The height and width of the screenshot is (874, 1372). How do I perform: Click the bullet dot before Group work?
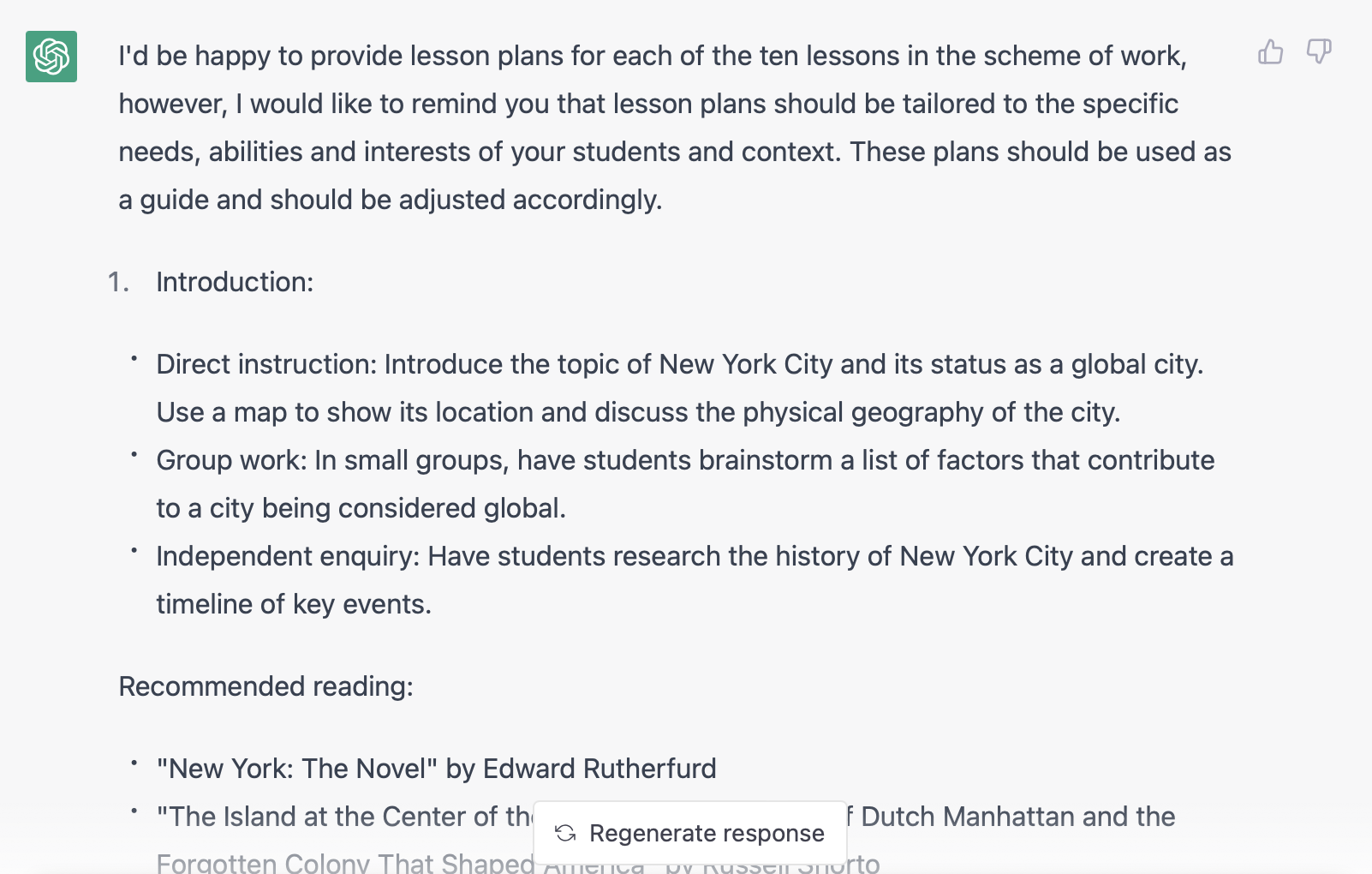coord(134,455)
